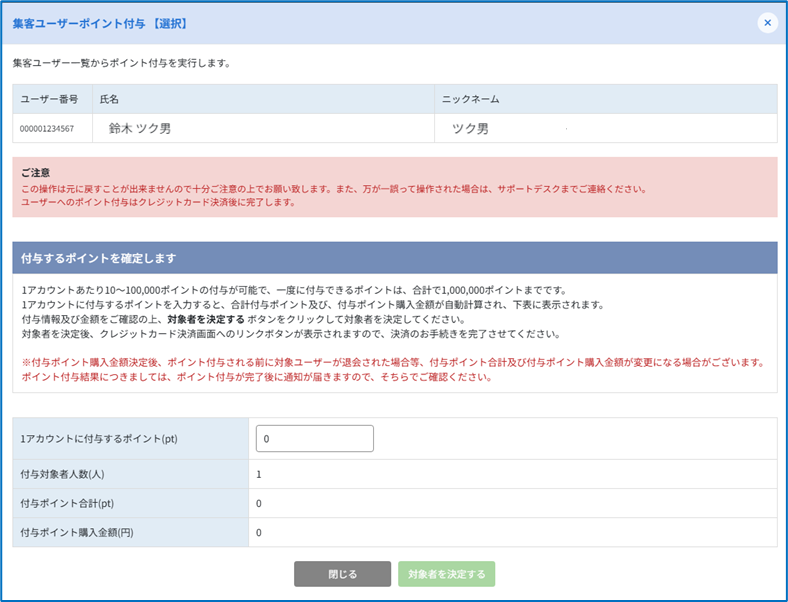
Task: Click the 対象者を決定する button
Action: tap(446, 574)
